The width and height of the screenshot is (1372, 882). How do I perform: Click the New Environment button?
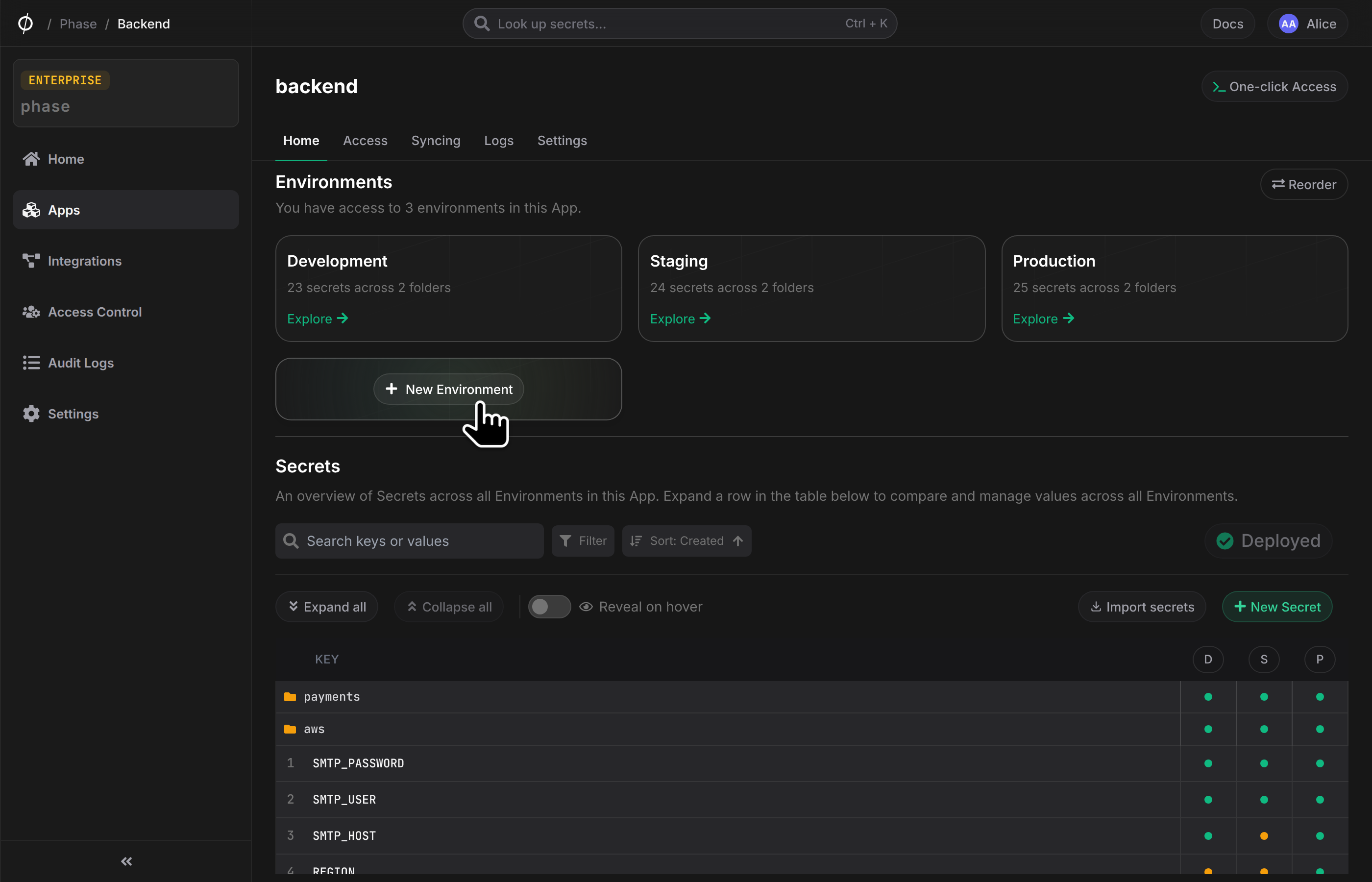click(448, 389)
